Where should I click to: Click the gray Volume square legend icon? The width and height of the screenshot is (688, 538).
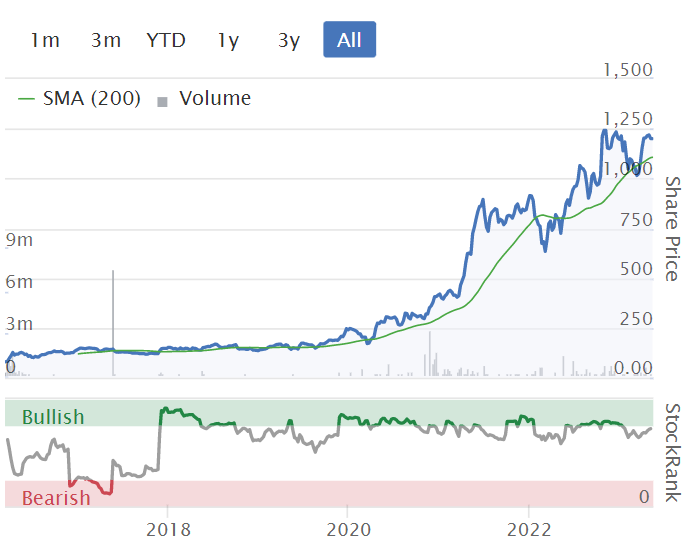163,99
